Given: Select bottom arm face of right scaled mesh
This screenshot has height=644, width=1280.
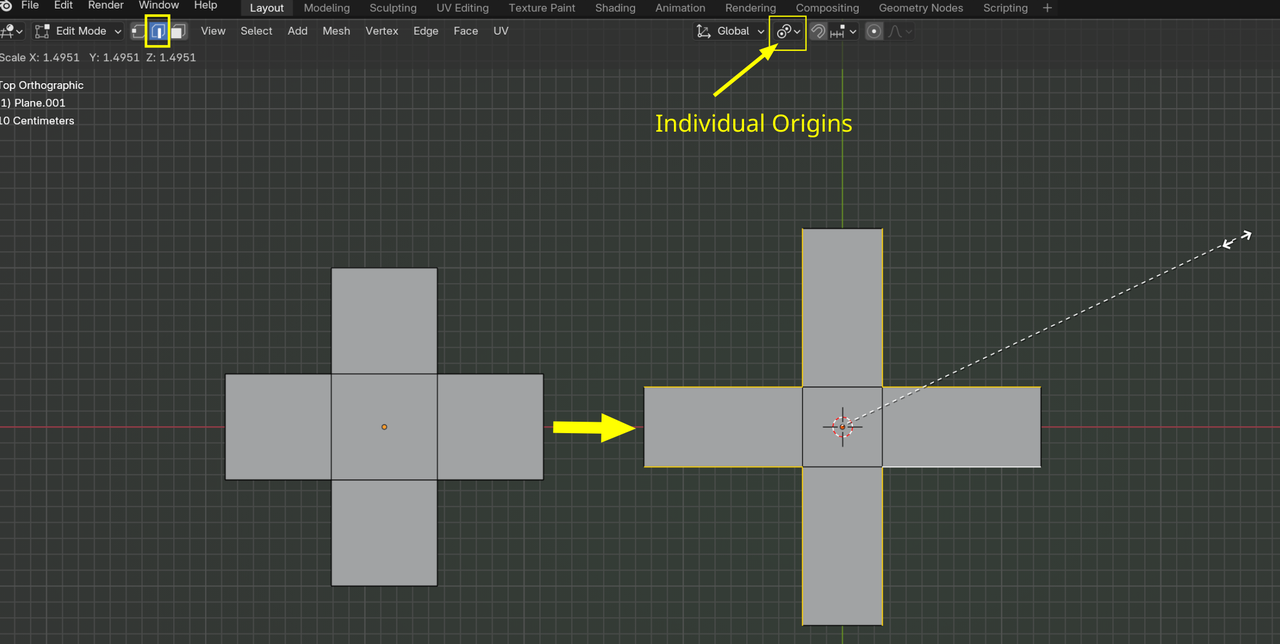Looking at the screenshot, I should (x=842, y=546).
